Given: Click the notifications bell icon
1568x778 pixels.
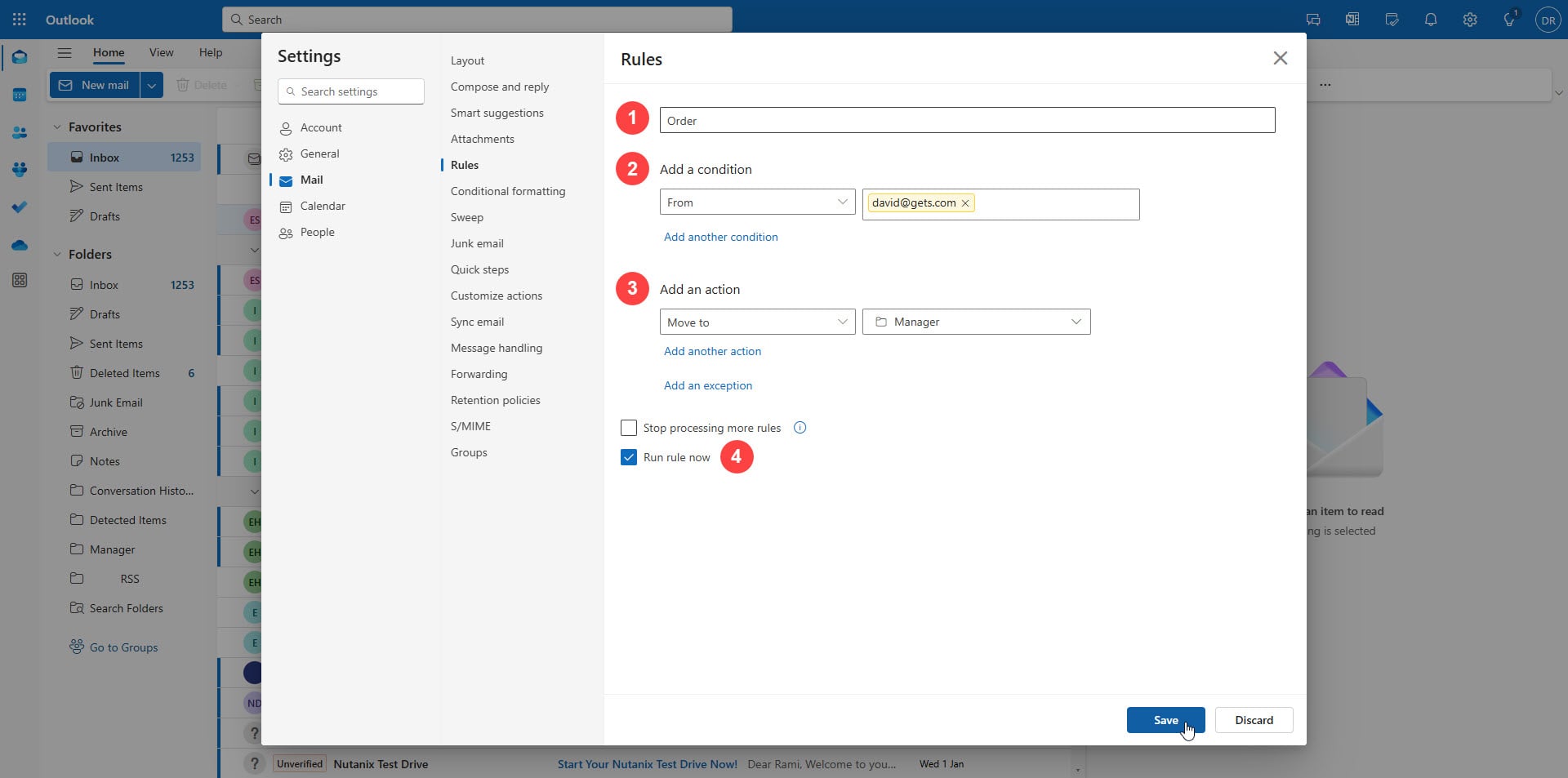Looking at the screenshot, I should click(1431, 20).
